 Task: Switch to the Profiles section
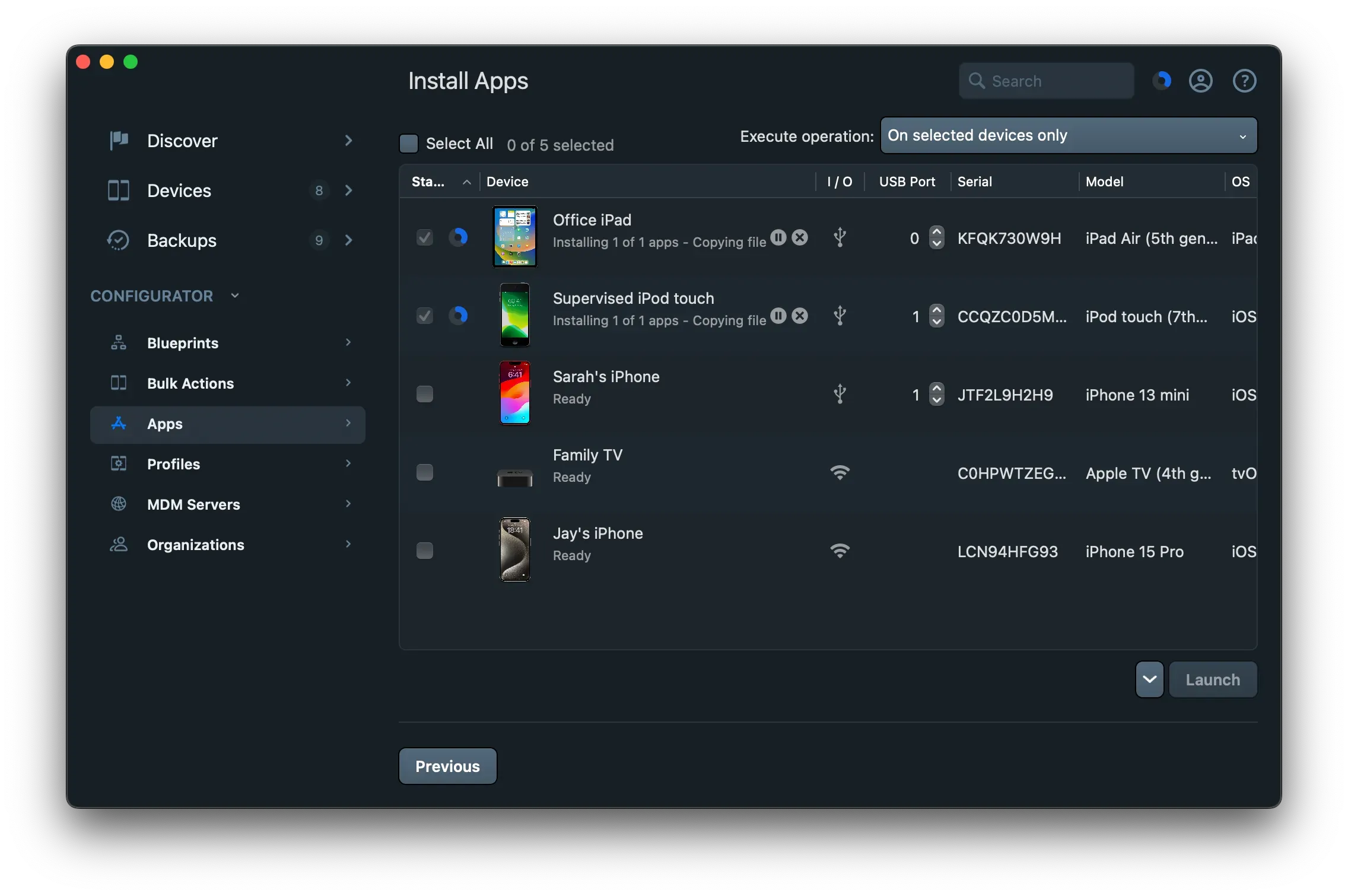click(118, 464)
